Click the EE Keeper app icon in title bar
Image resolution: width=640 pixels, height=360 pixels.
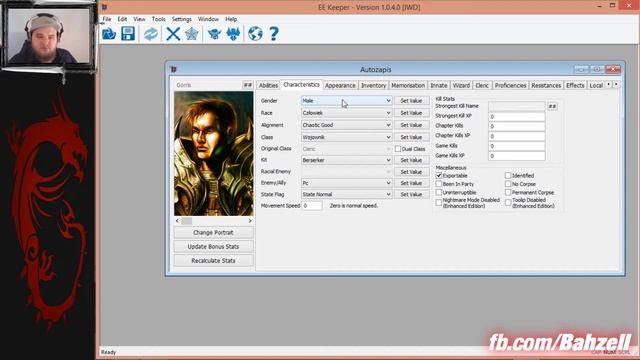click(x=104, y=7)
